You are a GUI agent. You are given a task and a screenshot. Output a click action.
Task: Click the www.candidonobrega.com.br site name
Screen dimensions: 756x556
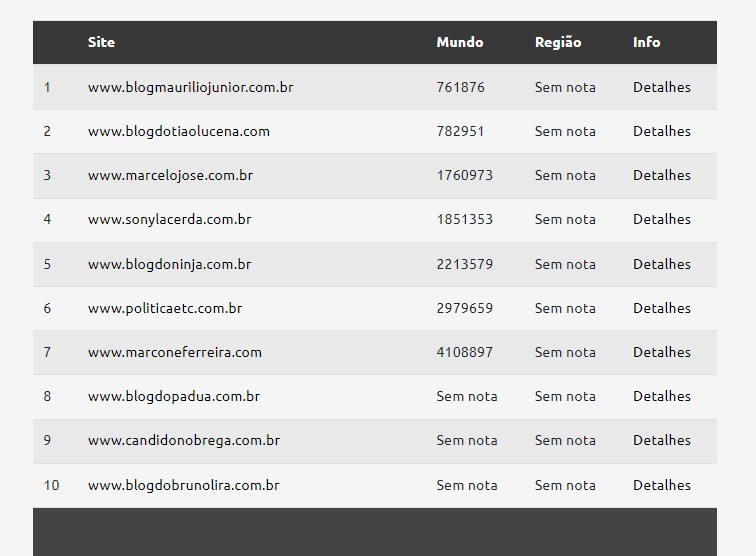tap(184, 441)
